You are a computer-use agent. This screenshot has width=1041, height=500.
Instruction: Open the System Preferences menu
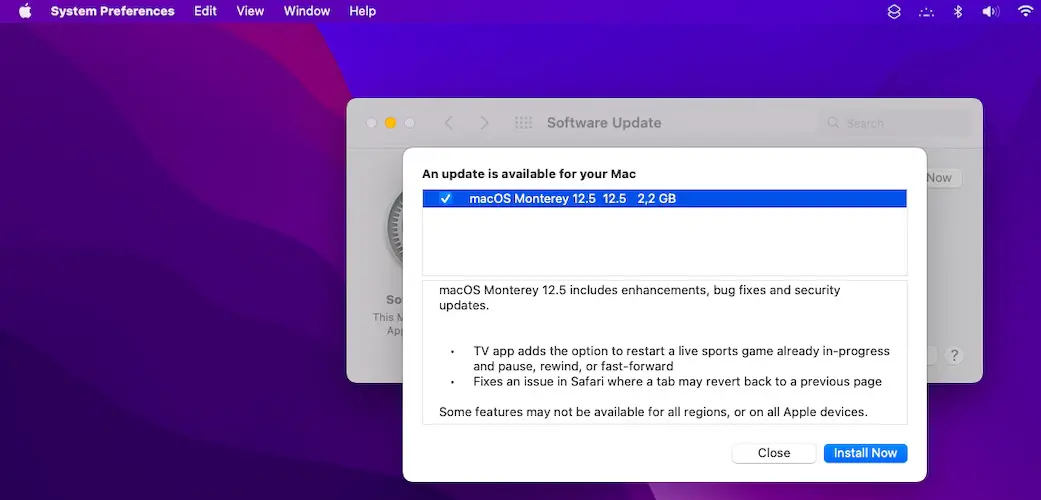tap(112, 11)
